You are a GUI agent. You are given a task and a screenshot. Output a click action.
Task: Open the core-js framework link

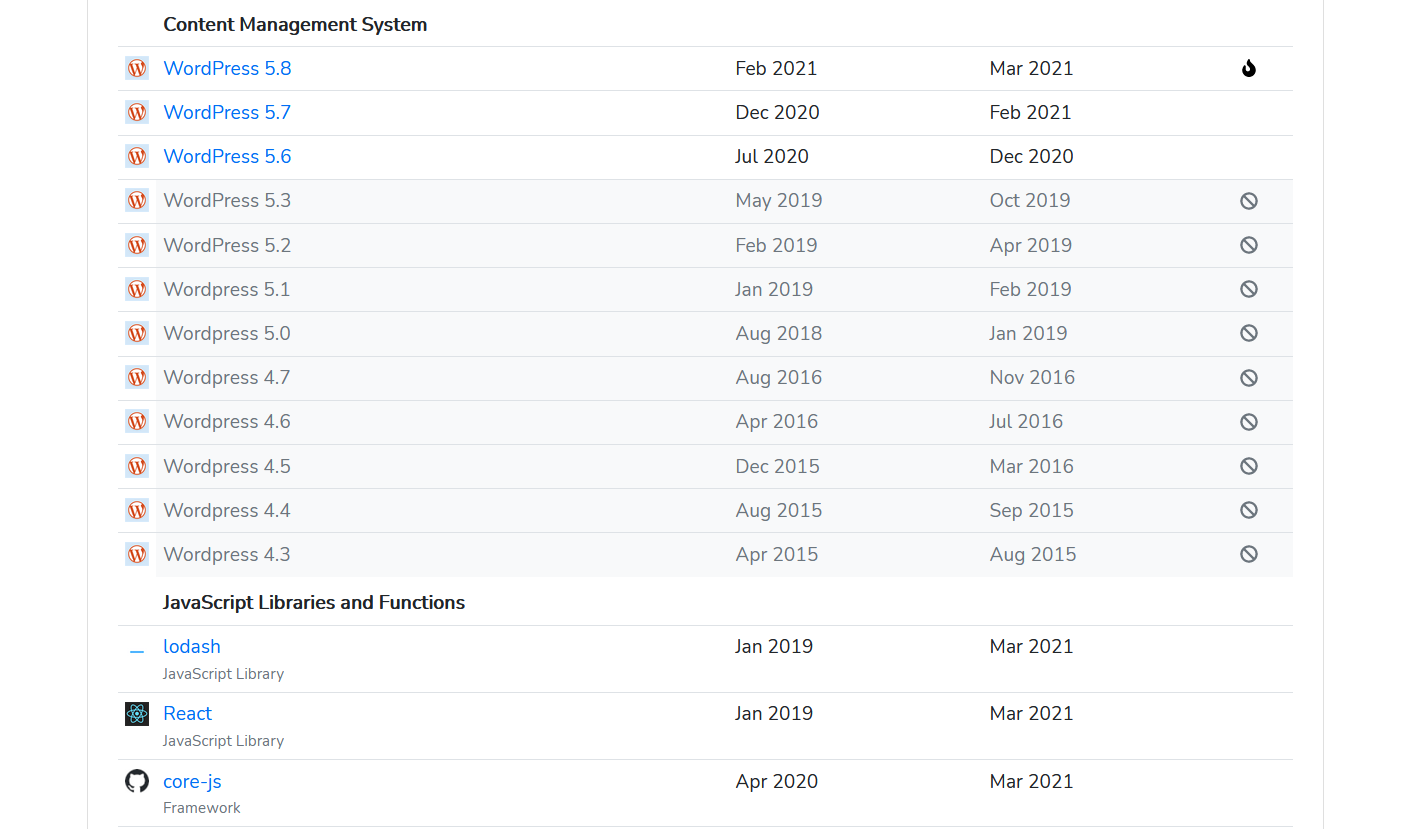click(x=192, y=781)
